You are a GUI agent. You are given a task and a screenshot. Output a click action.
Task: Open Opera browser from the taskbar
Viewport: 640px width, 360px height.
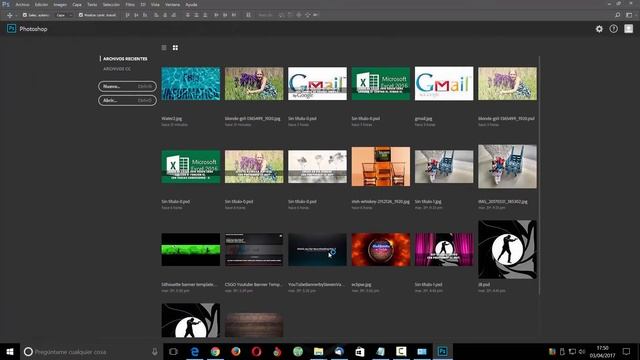(x=256, y=351)
